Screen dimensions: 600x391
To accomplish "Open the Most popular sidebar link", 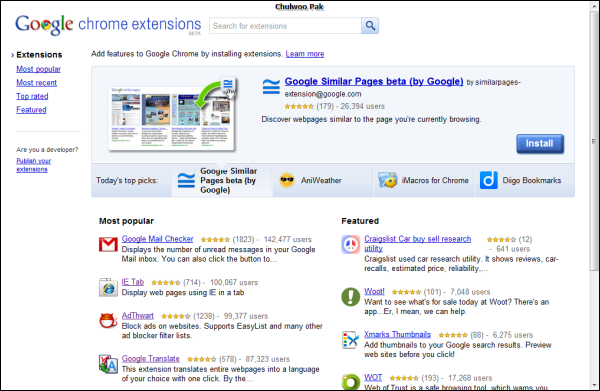I will coord(38,69).
